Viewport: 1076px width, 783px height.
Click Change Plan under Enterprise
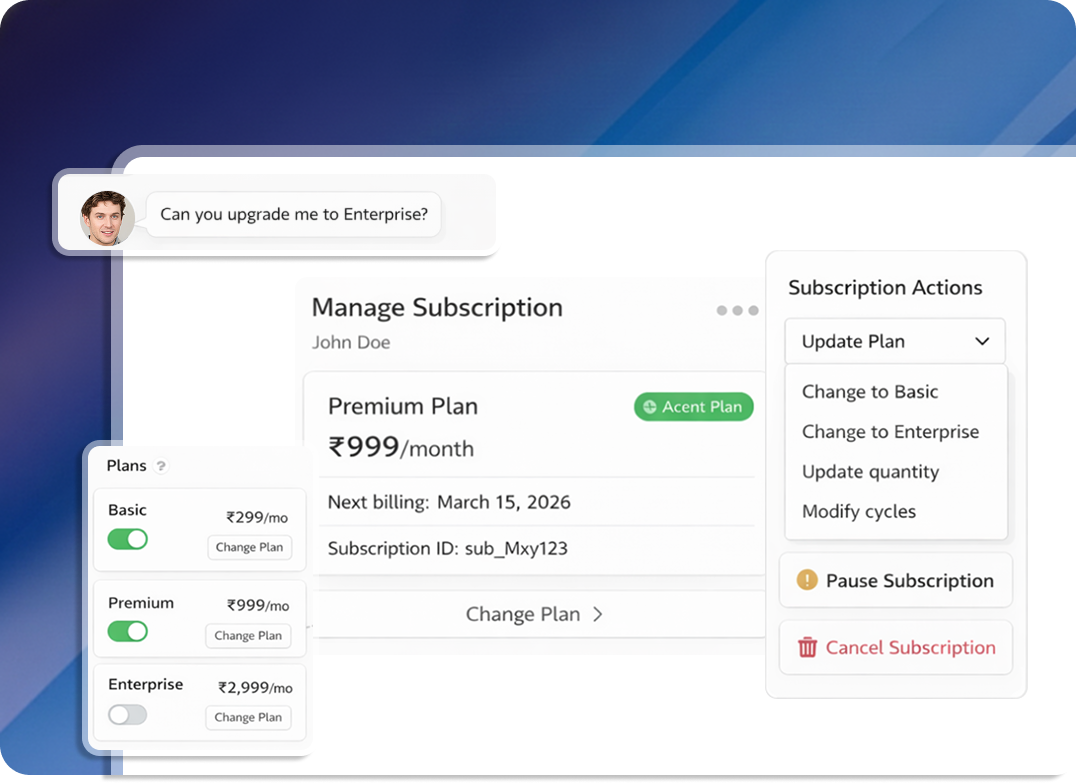coord(248,717)
